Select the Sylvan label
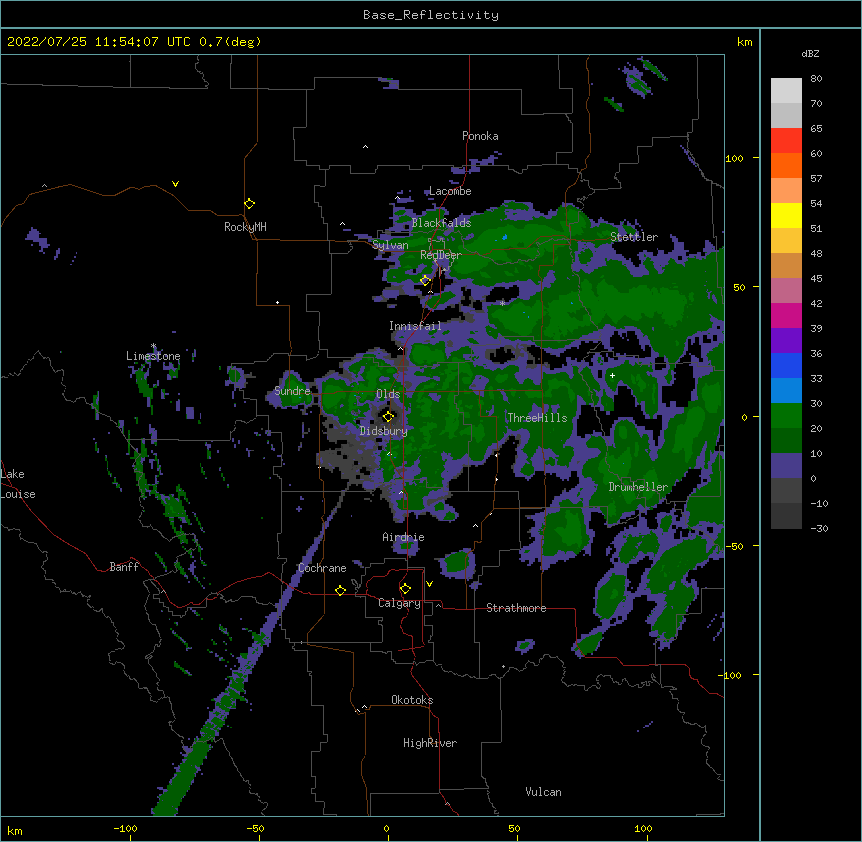The image size is (862, 842). pos(390,245)
